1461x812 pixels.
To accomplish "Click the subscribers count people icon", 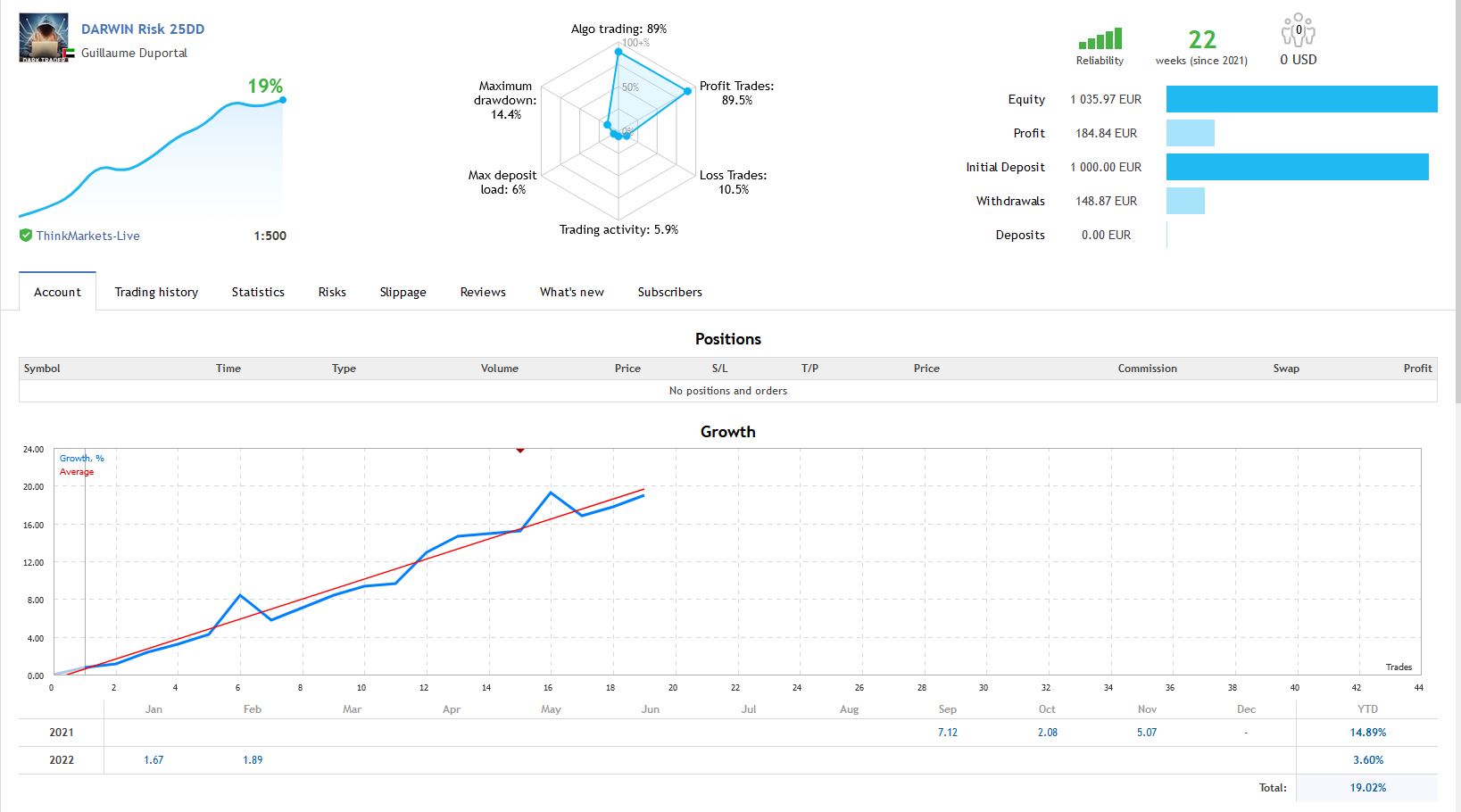I will click(1298, 30).
